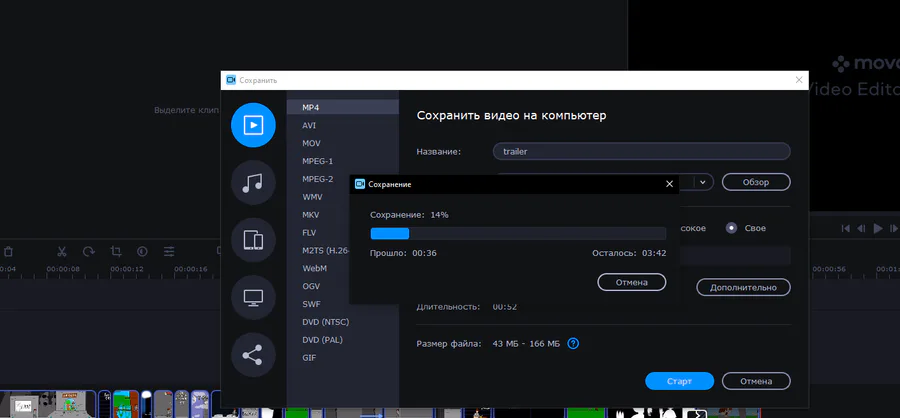Open the upload and share category
The image size is (900, 418).
click(x=253, y=355)
